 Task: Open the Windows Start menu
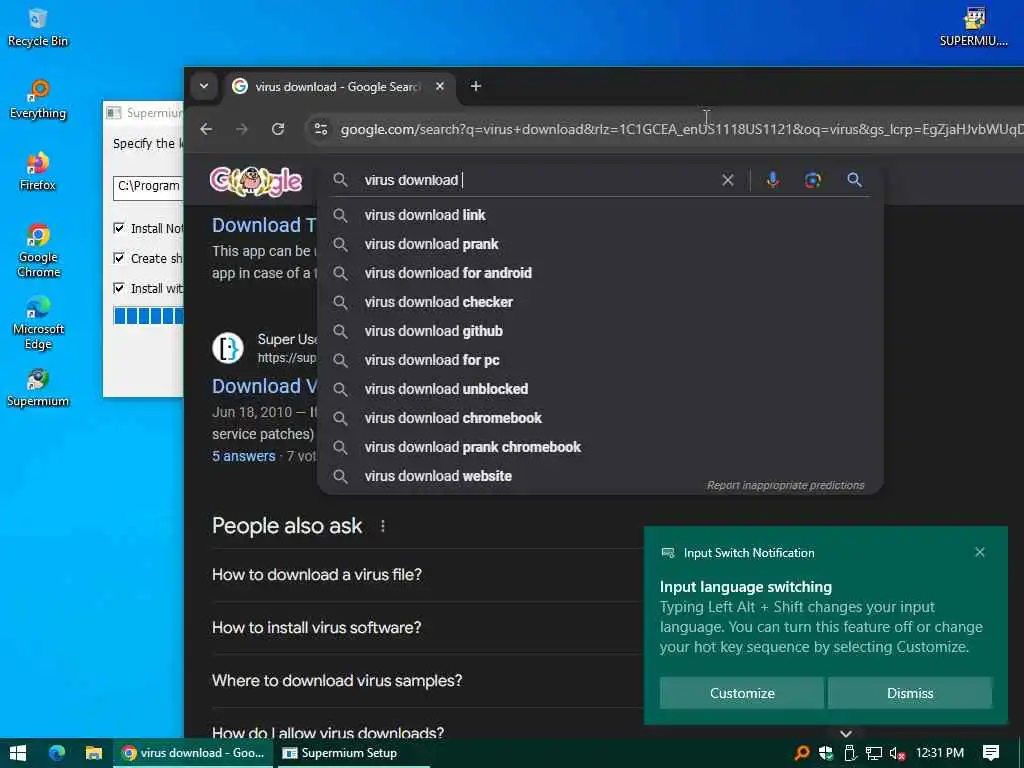pos(18,753)
